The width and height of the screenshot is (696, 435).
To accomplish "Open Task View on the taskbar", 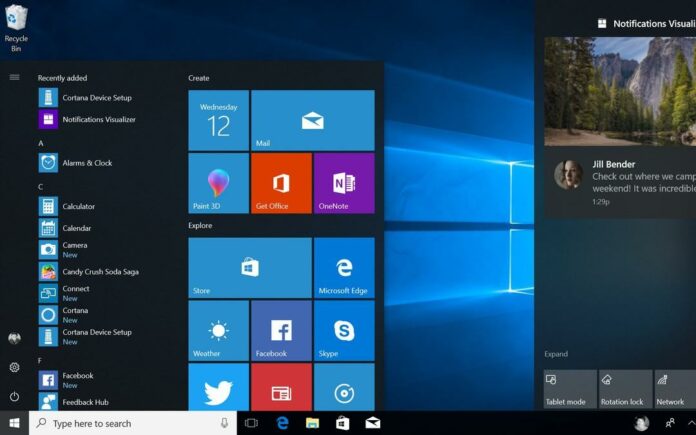I will (x=251, y=423).
